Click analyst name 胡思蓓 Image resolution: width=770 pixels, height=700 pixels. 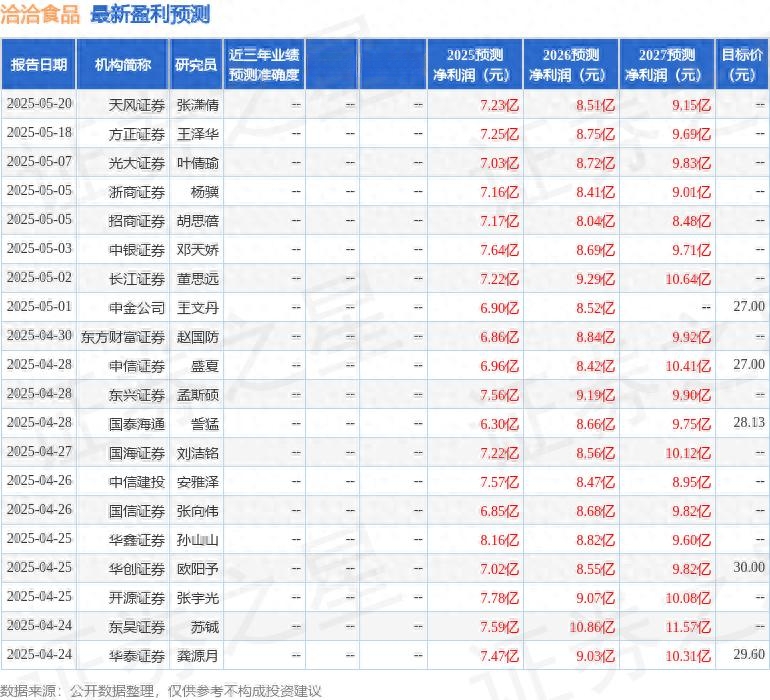pos(197,221)
